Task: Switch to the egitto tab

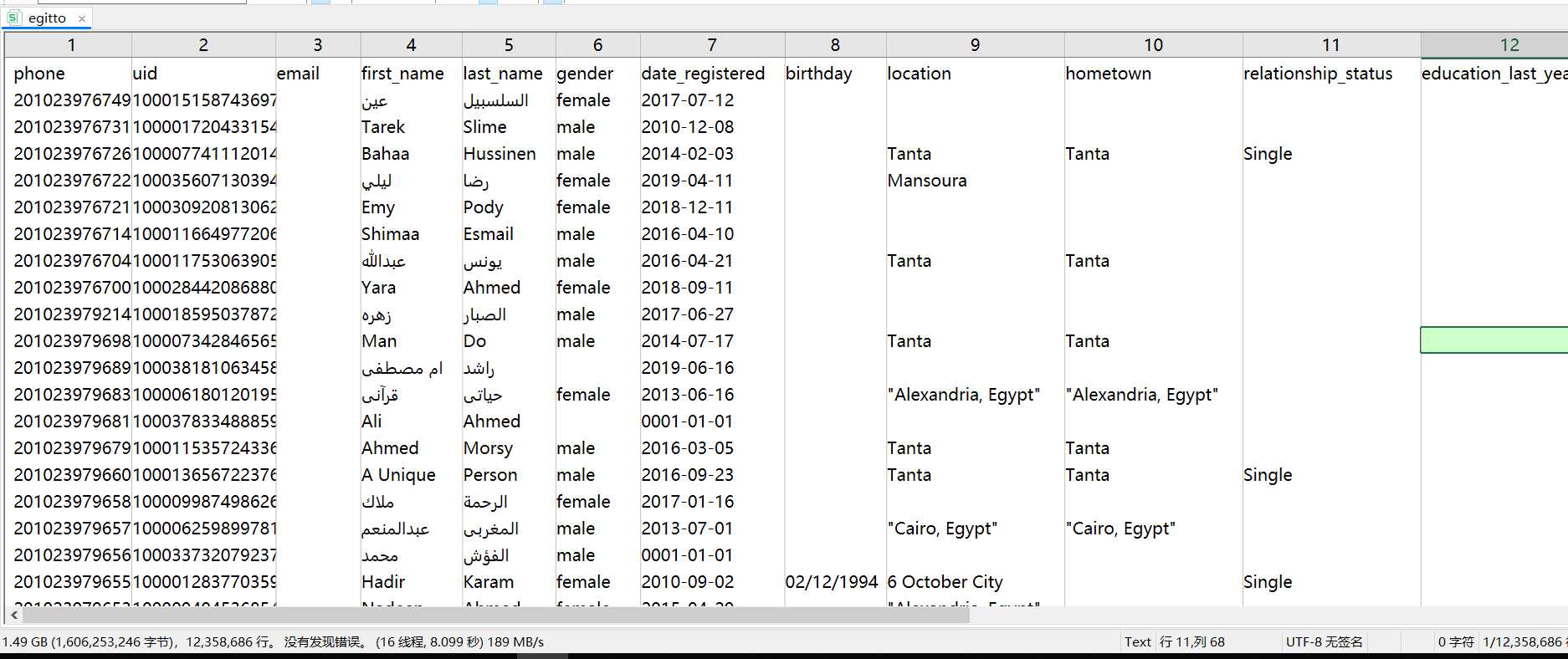Action: (x=47, y=18)
